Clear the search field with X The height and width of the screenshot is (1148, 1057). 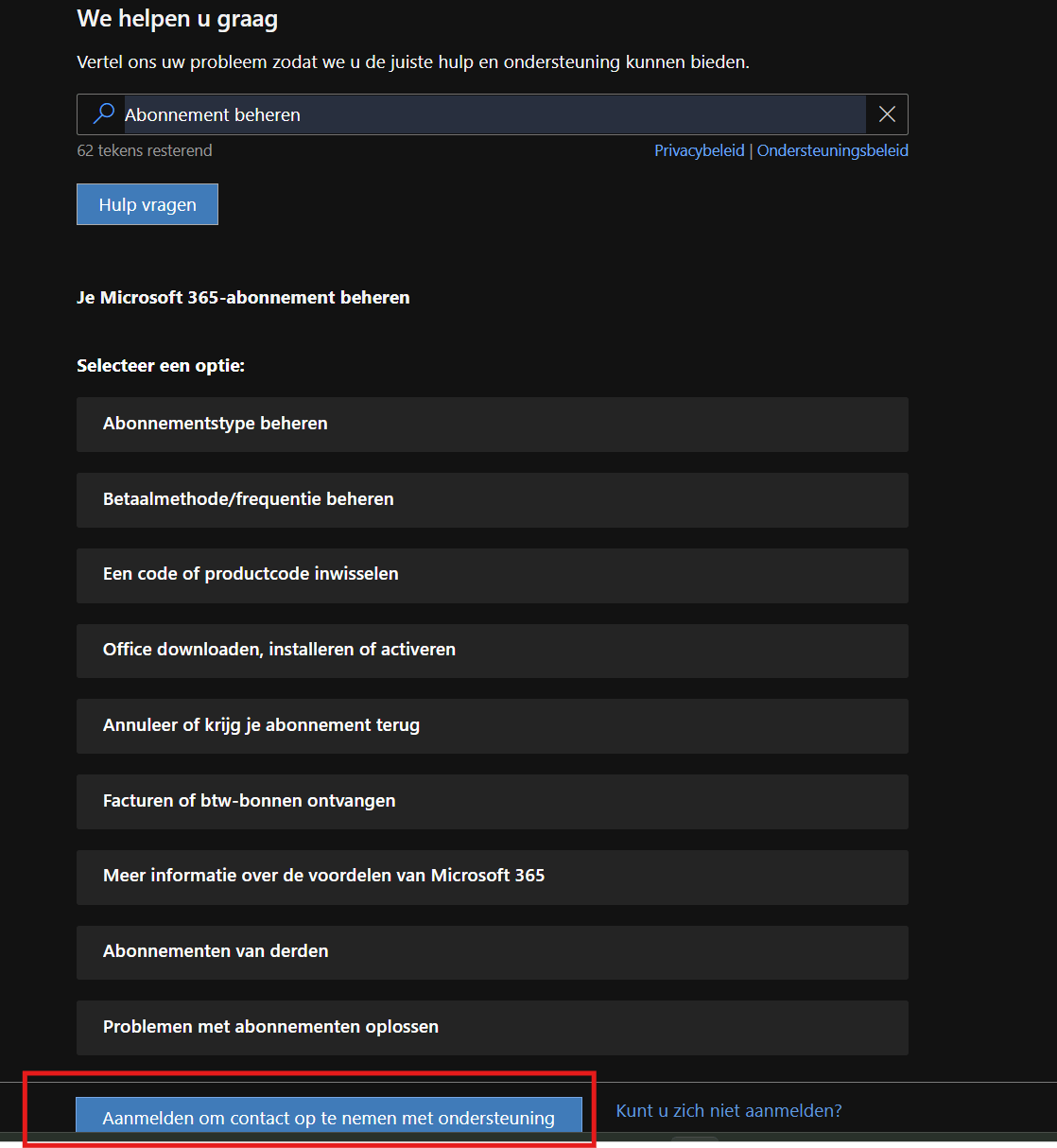(x=887, y=114)
